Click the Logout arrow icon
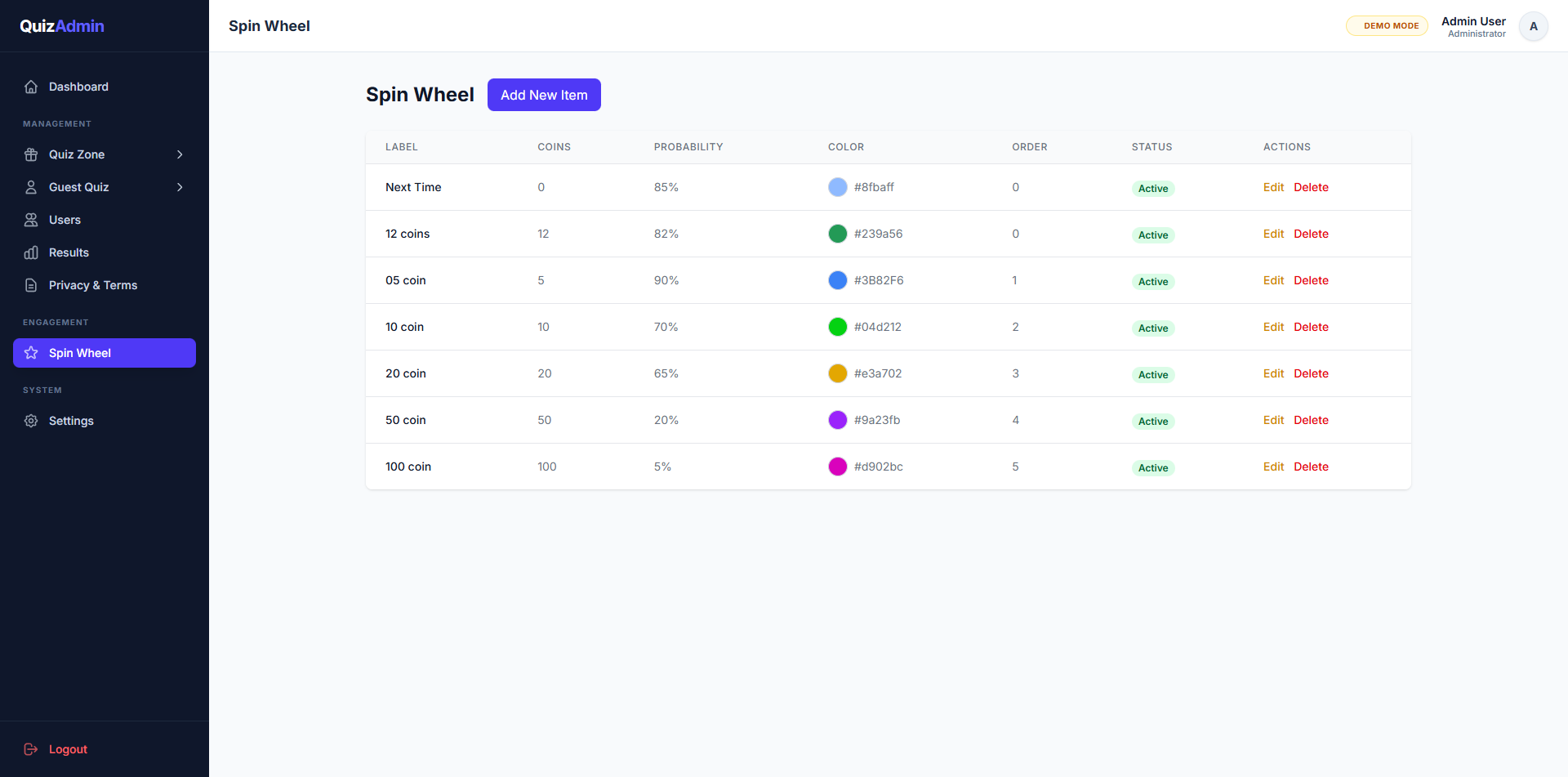The image size is (1568, 777). tap(31, 749)
